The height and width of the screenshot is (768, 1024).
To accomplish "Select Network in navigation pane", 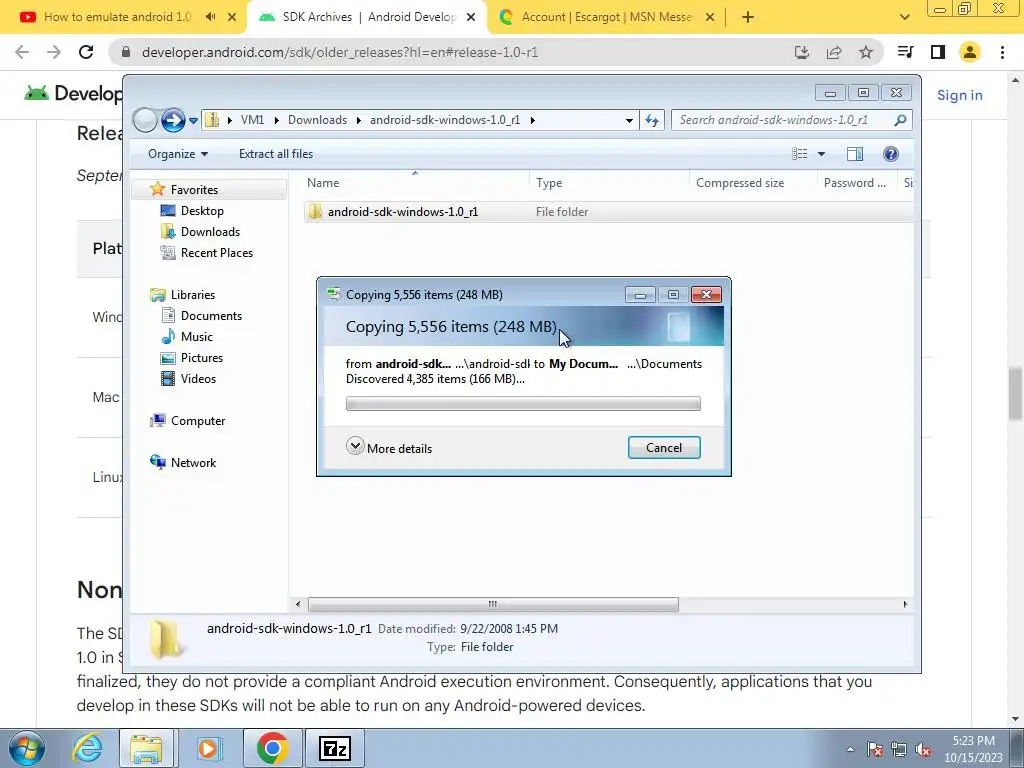I will [193, 462].
